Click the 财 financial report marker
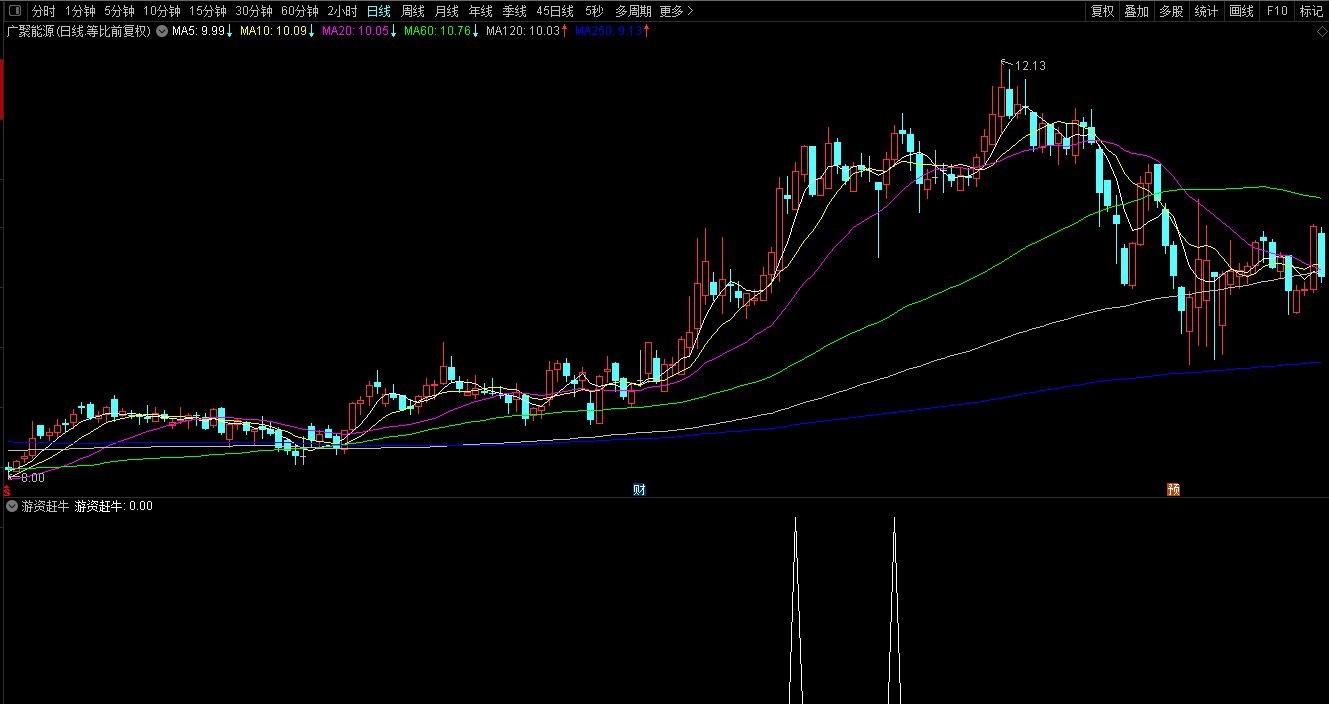Viewport: 1329px width, 704px height. tap(639, 490)
